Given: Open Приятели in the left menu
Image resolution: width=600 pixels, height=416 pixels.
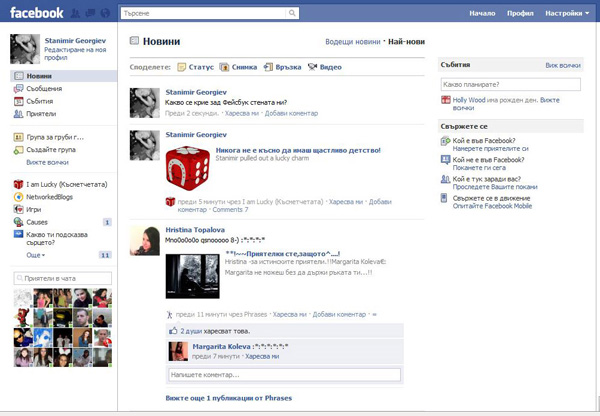Looking at the screenshot, I should coord(42,114).
